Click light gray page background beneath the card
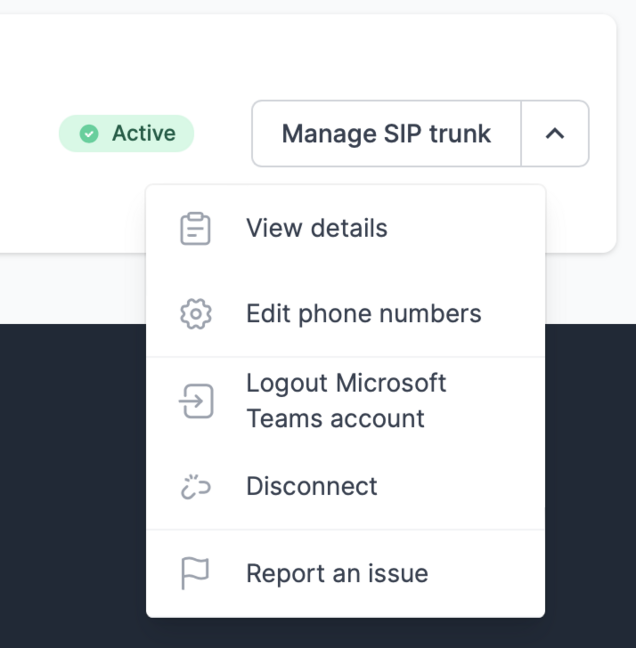Screen dimensions: 636x648 coord(70,290)
